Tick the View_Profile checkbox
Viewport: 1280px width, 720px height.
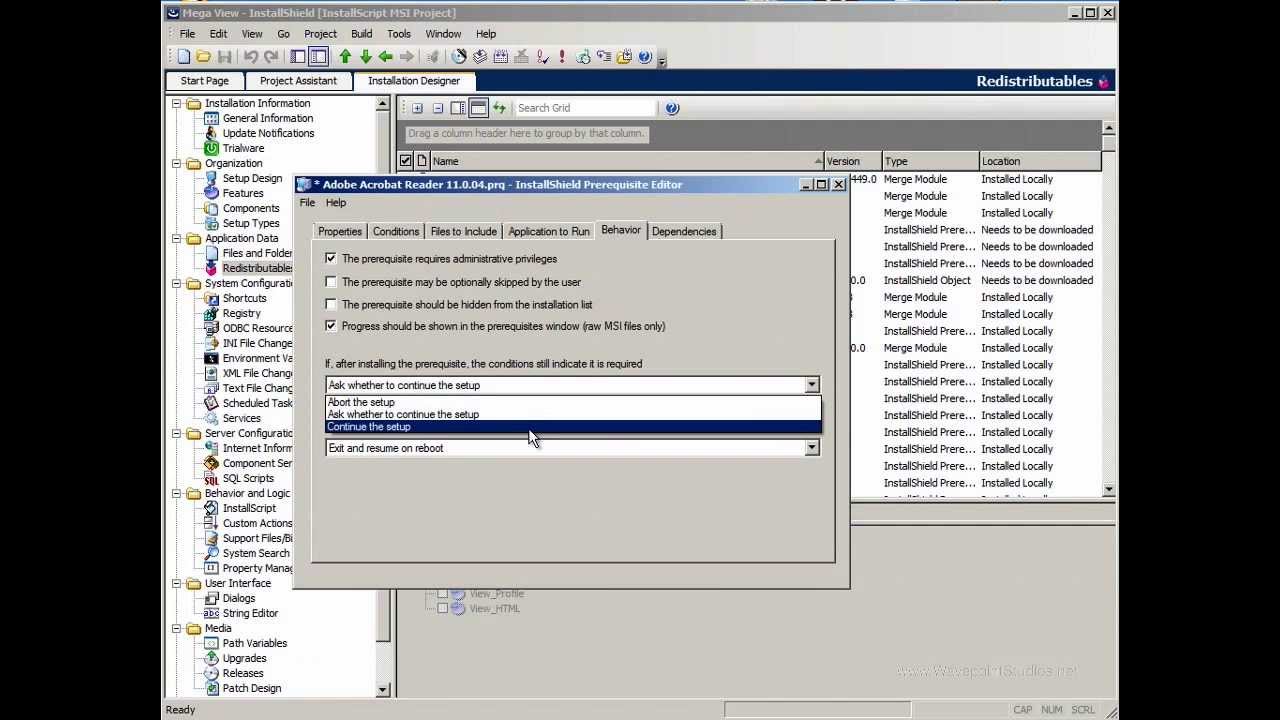442,594
